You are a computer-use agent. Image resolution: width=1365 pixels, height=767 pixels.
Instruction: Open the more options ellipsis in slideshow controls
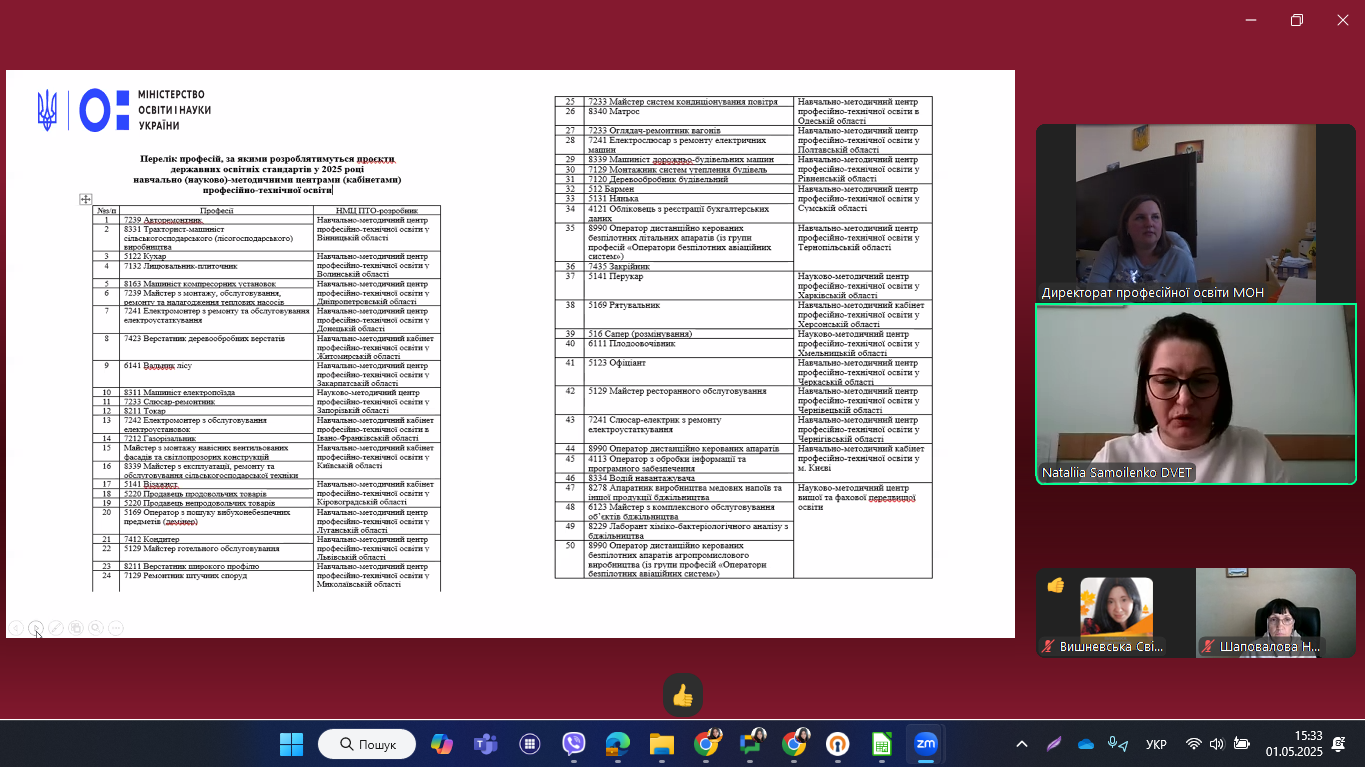[116, 628]
